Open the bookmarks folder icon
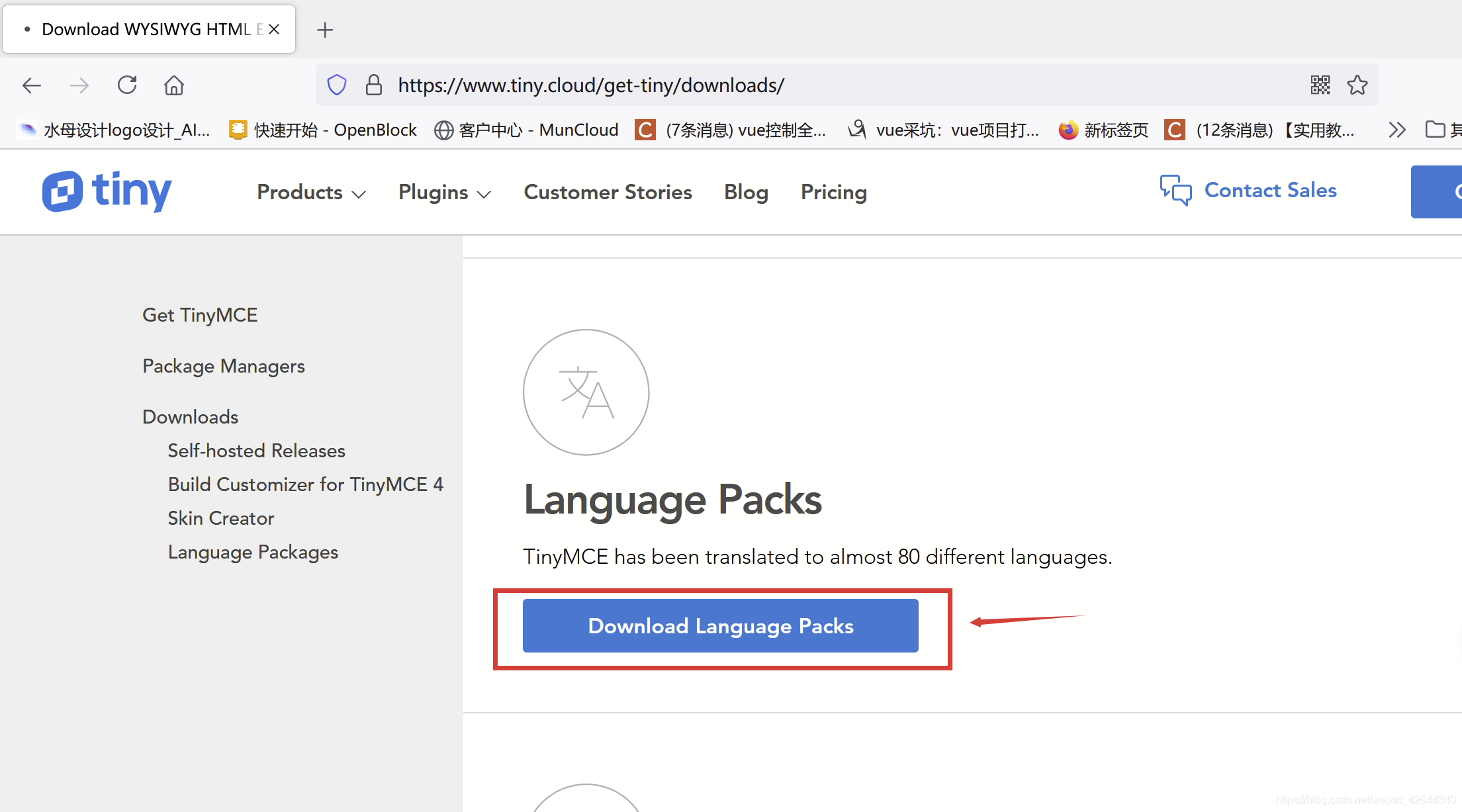 (x=1435, y=130)
